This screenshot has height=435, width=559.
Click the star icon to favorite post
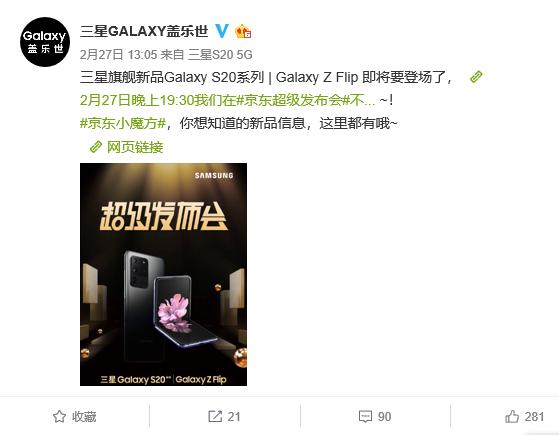pyautogui.click(x=59, y=416)
